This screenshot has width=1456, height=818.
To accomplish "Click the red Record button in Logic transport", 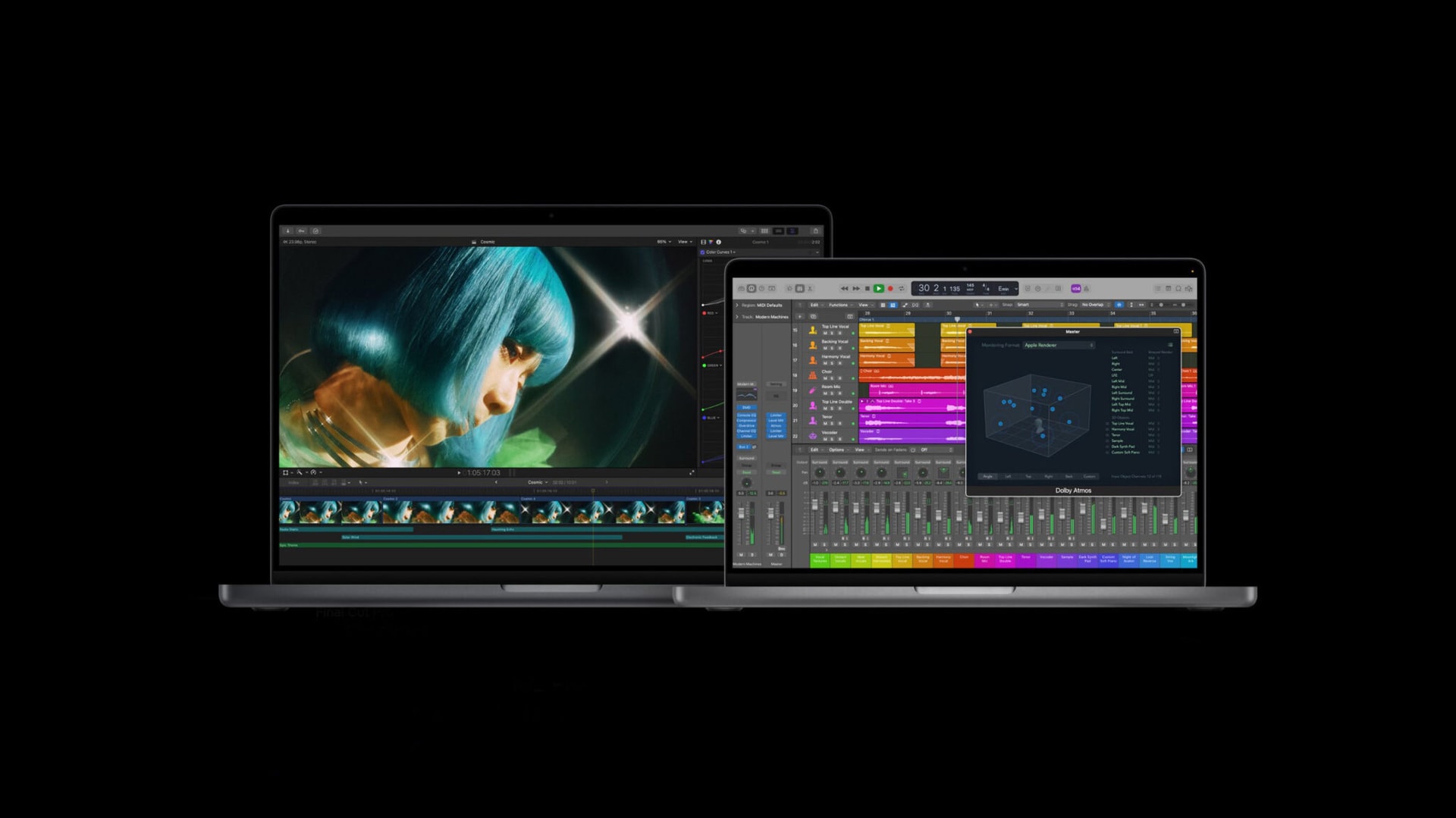I will (x=890, y=289).
